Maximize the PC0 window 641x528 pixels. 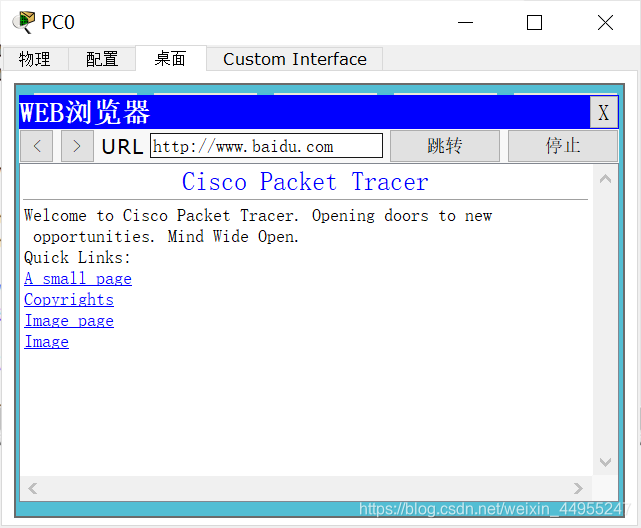tap(534, 22)
